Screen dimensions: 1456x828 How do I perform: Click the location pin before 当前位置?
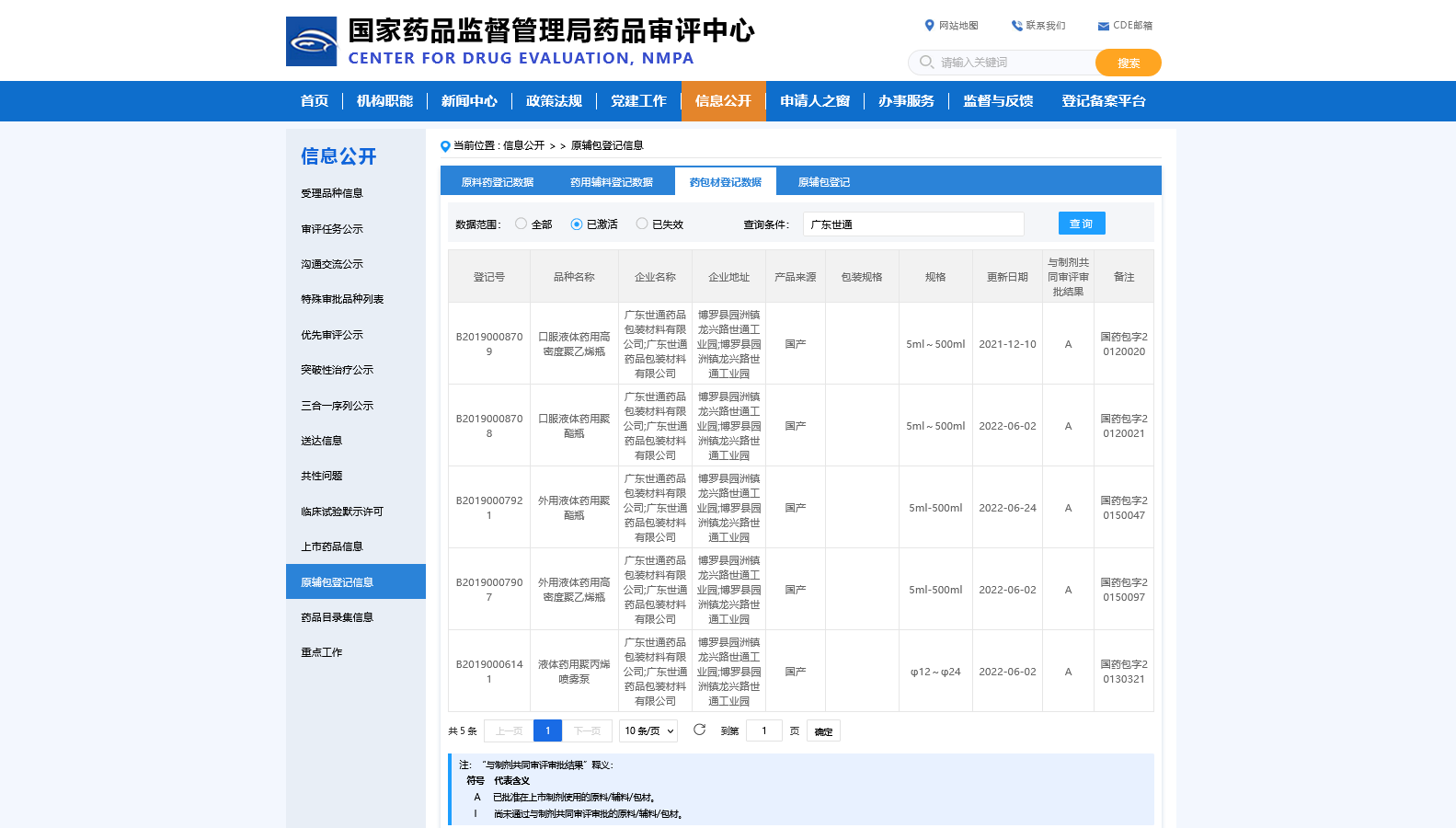445,145
